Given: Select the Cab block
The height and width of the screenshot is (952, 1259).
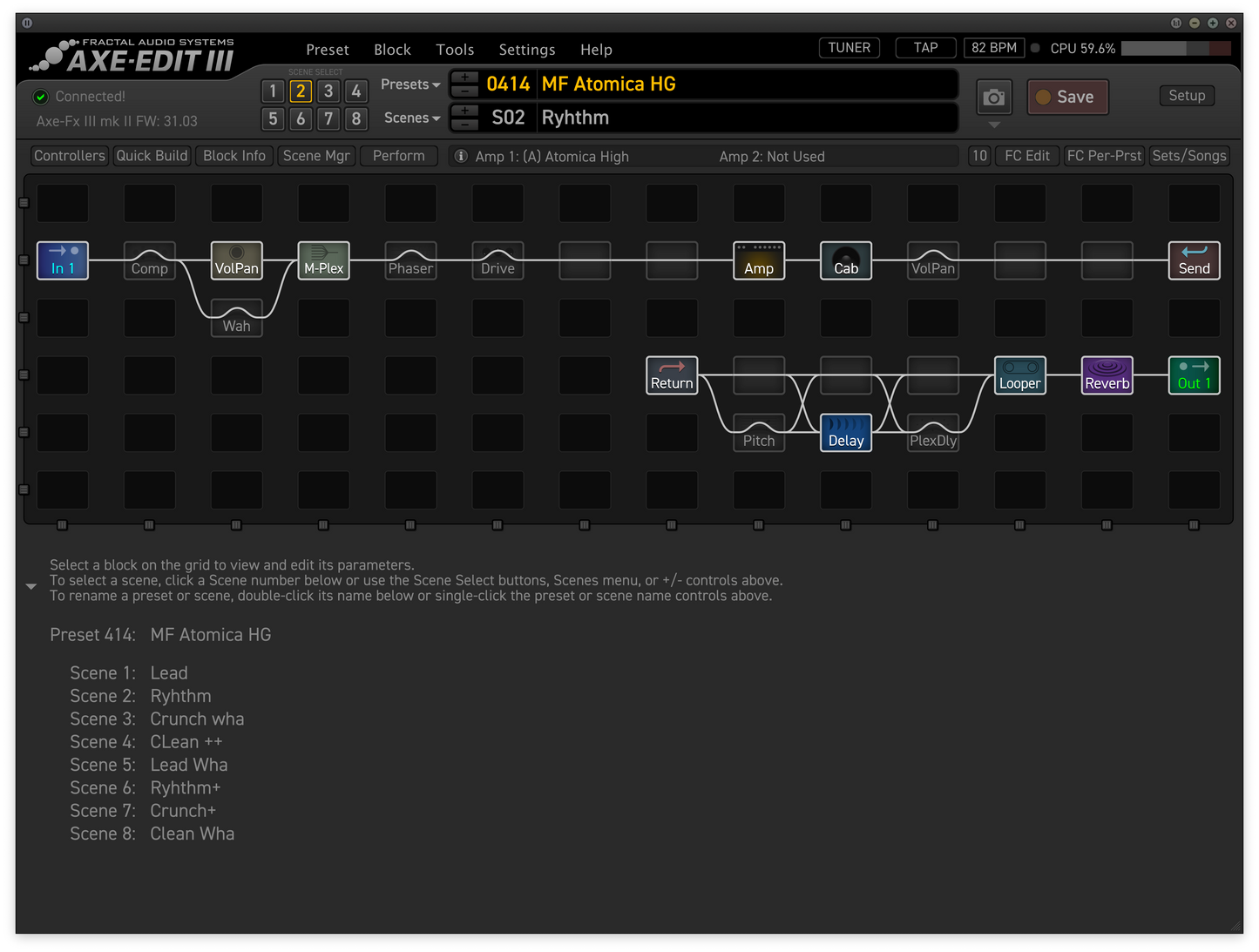Looking at the screenshot, I should click(846, 260).
